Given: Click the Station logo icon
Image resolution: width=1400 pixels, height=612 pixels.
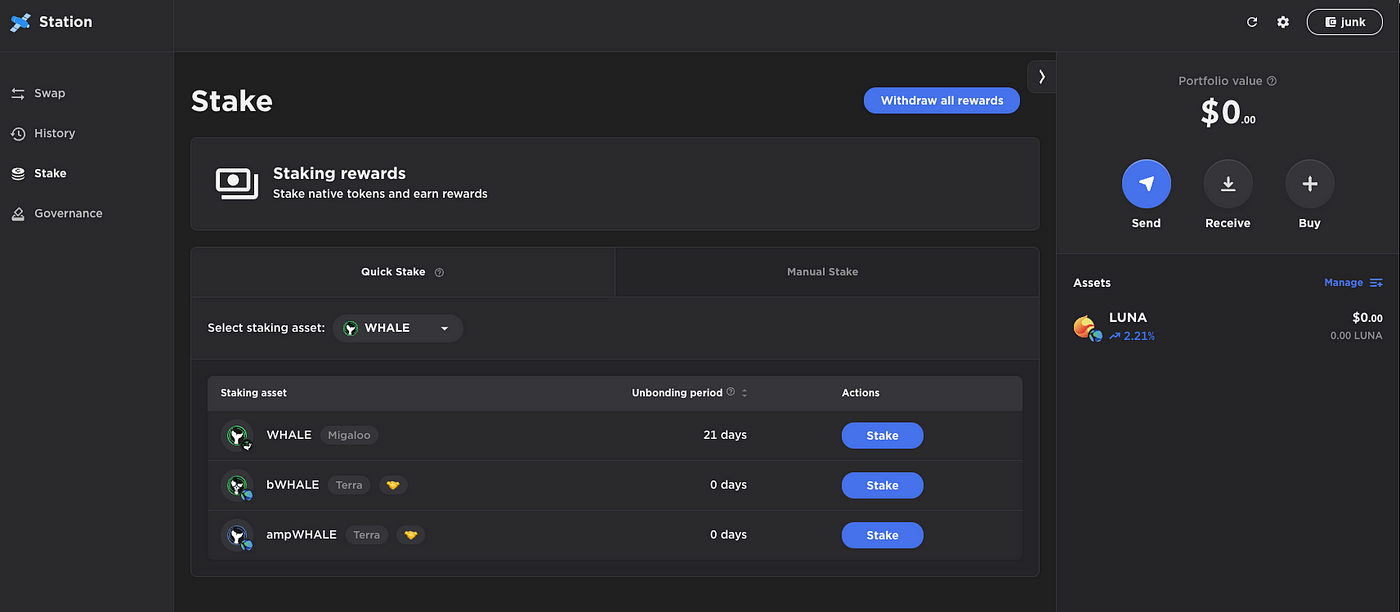Looking at the screenshot, I should [x=20, y=22].
